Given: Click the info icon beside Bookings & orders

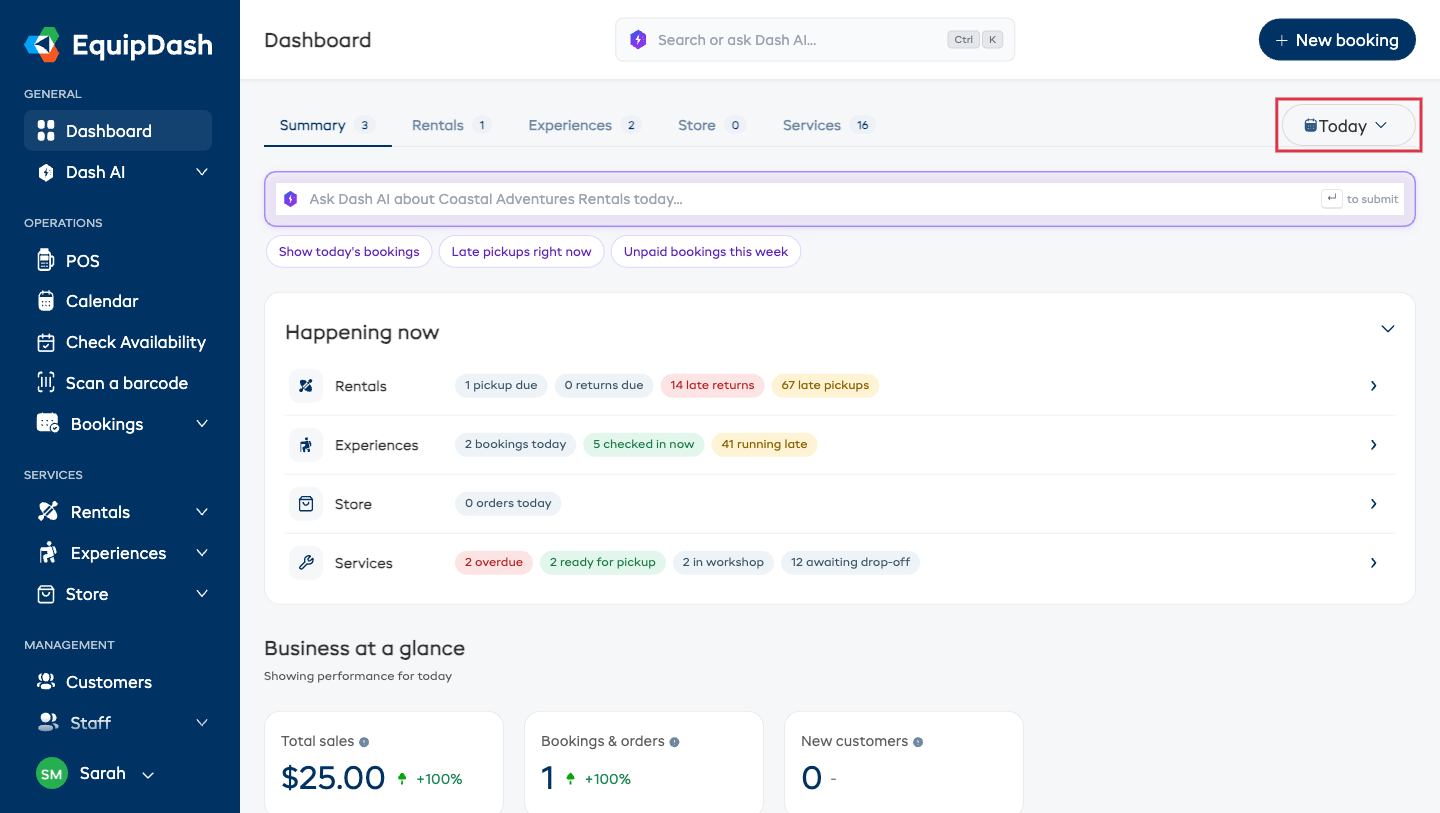Looking at the screenshot, I should 674,742.
